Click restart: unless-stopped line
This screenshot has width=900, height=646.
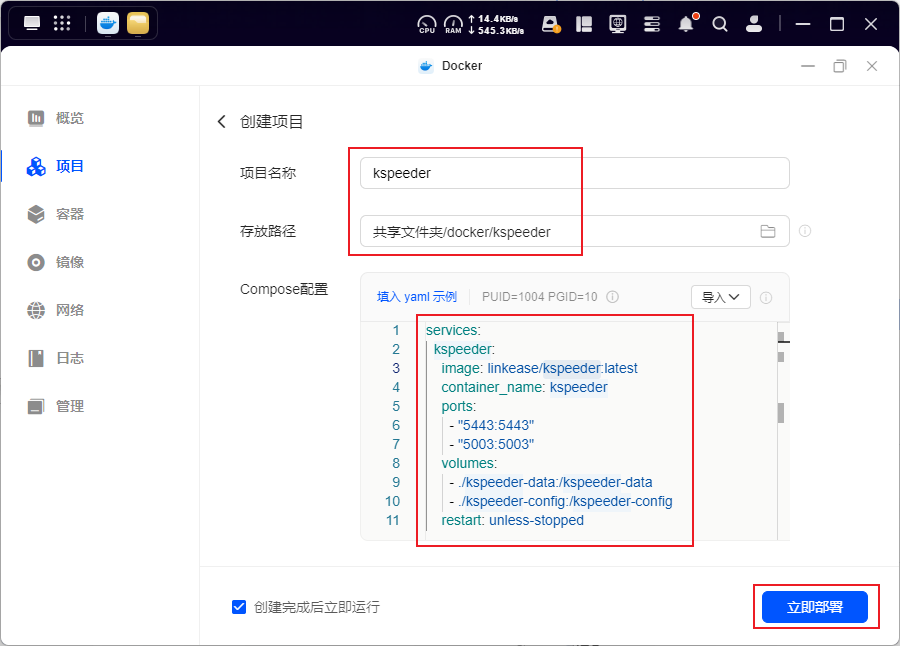click(x=512, y=520)
